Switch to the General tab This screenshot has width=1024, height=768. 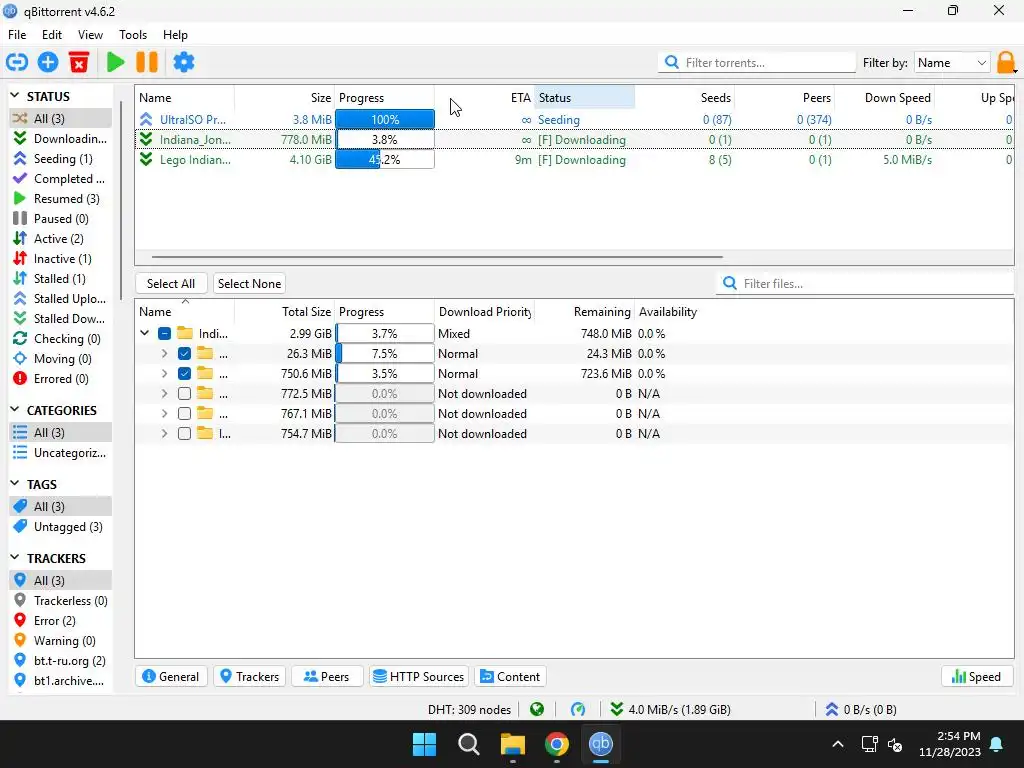coord(171,677)
